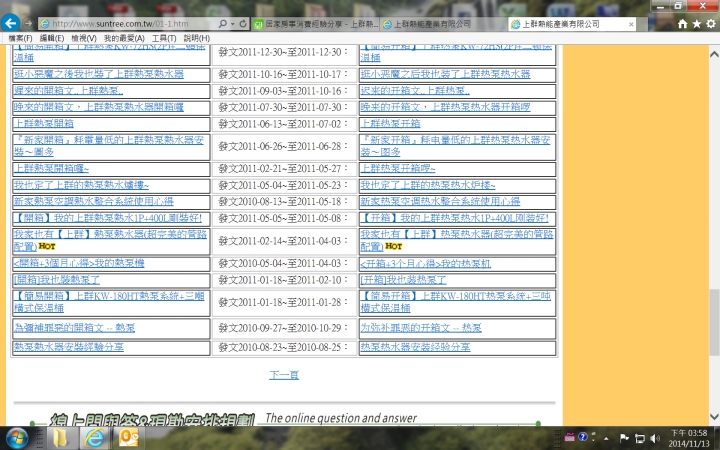Open link 【開箱】我的上群熱泵熱水1P+400L剛裝好!

[x=108, y=218]
